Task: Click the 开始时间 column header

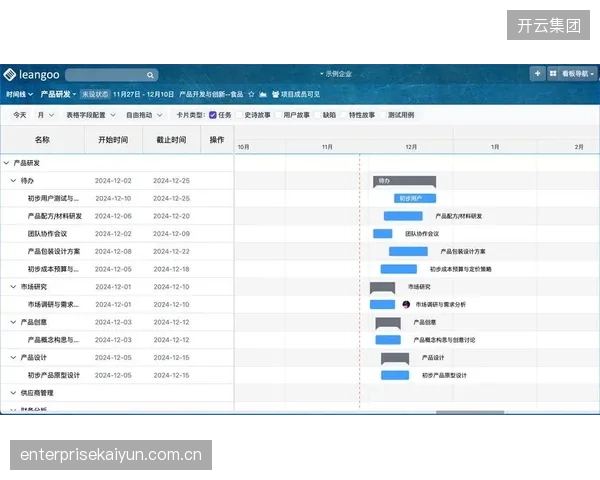Action: click(113, 140)
